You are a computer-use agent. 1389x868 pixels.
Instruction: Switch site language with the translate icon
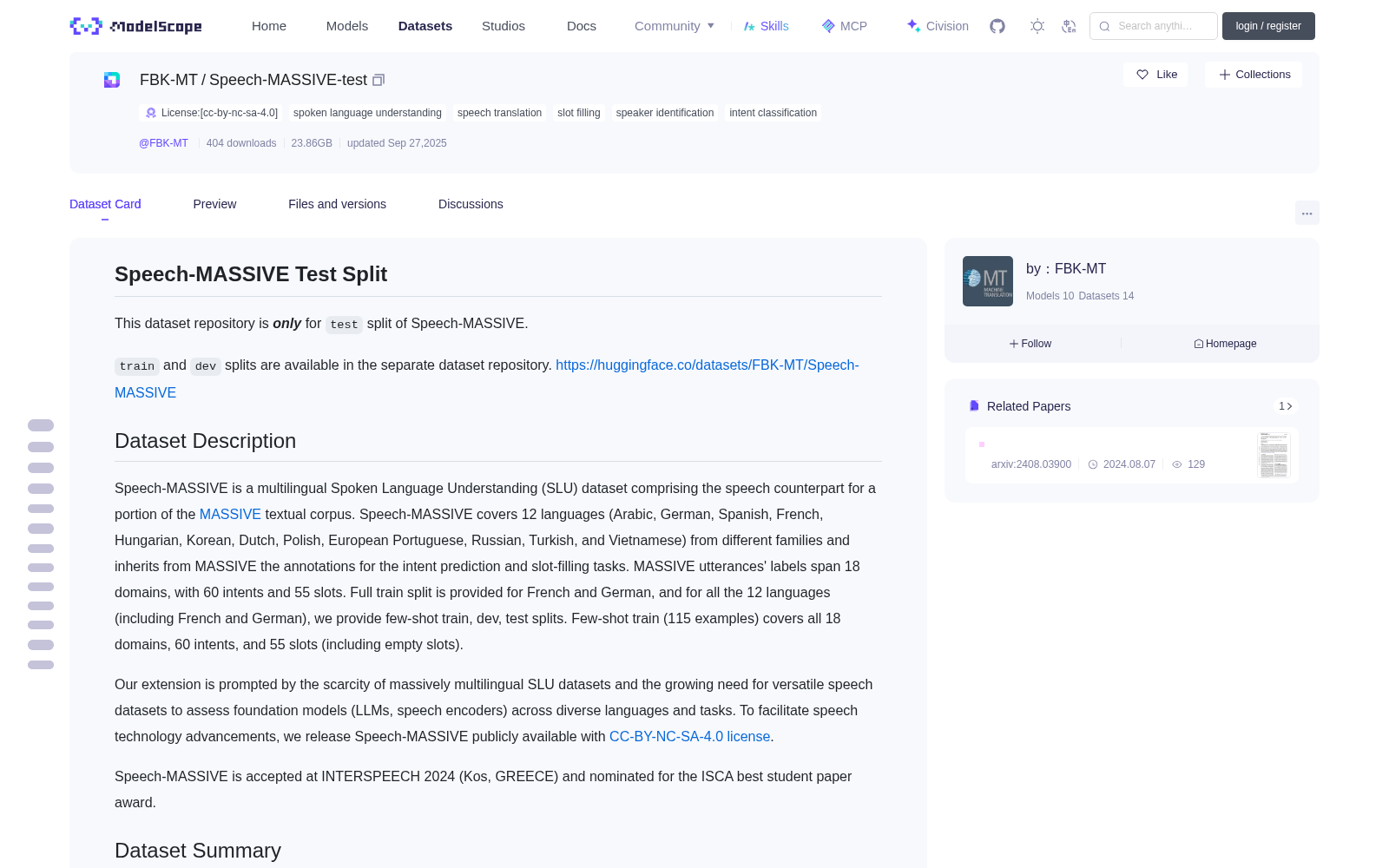coord(1070,26)
